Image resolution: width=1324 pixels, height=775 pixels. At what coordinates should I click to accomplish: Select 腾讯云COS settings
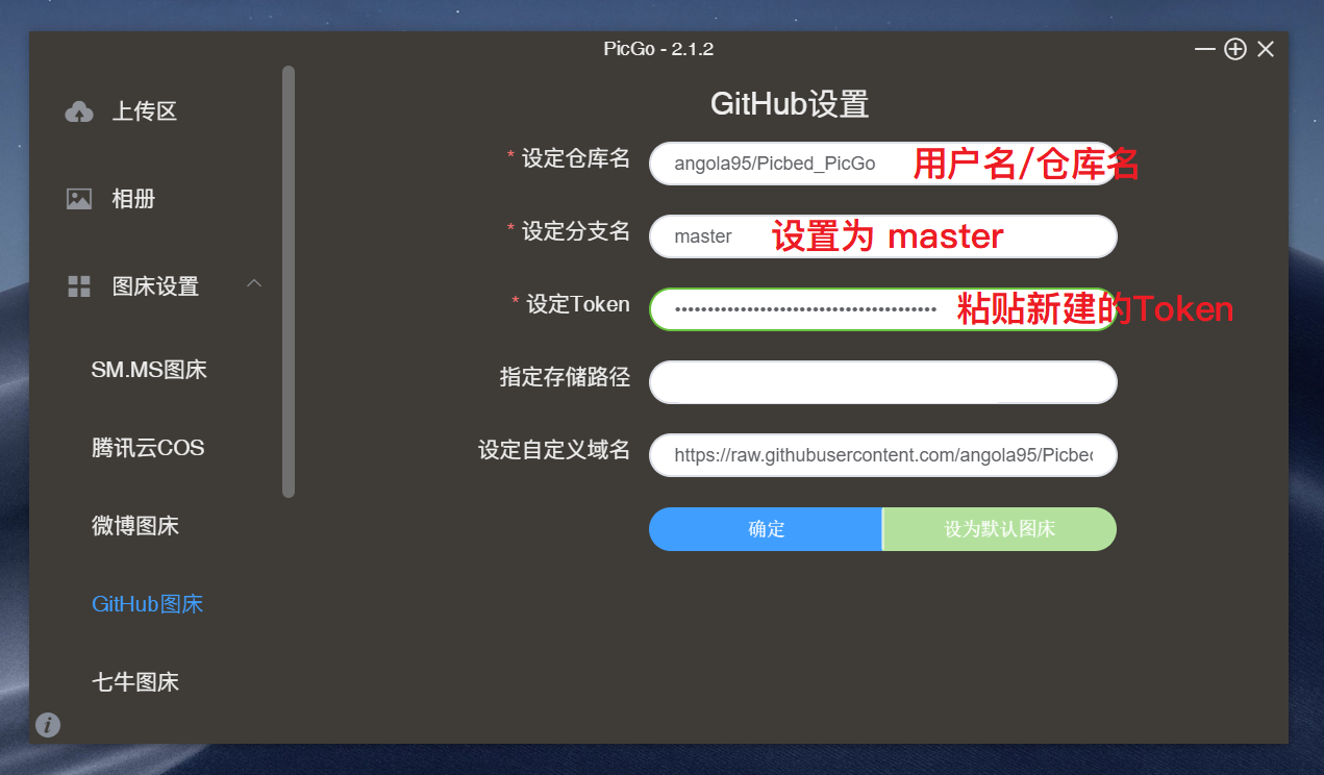coord(148,448)
